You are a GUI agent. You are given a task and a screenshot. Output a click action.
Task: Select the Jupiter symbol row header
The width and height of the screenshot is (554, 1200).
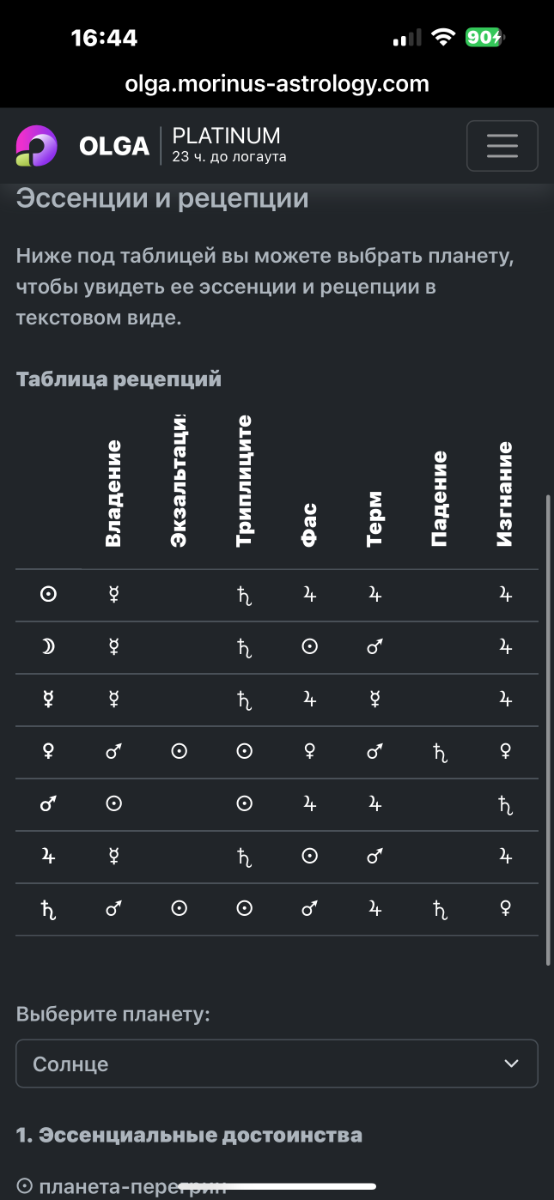[48, 856]
